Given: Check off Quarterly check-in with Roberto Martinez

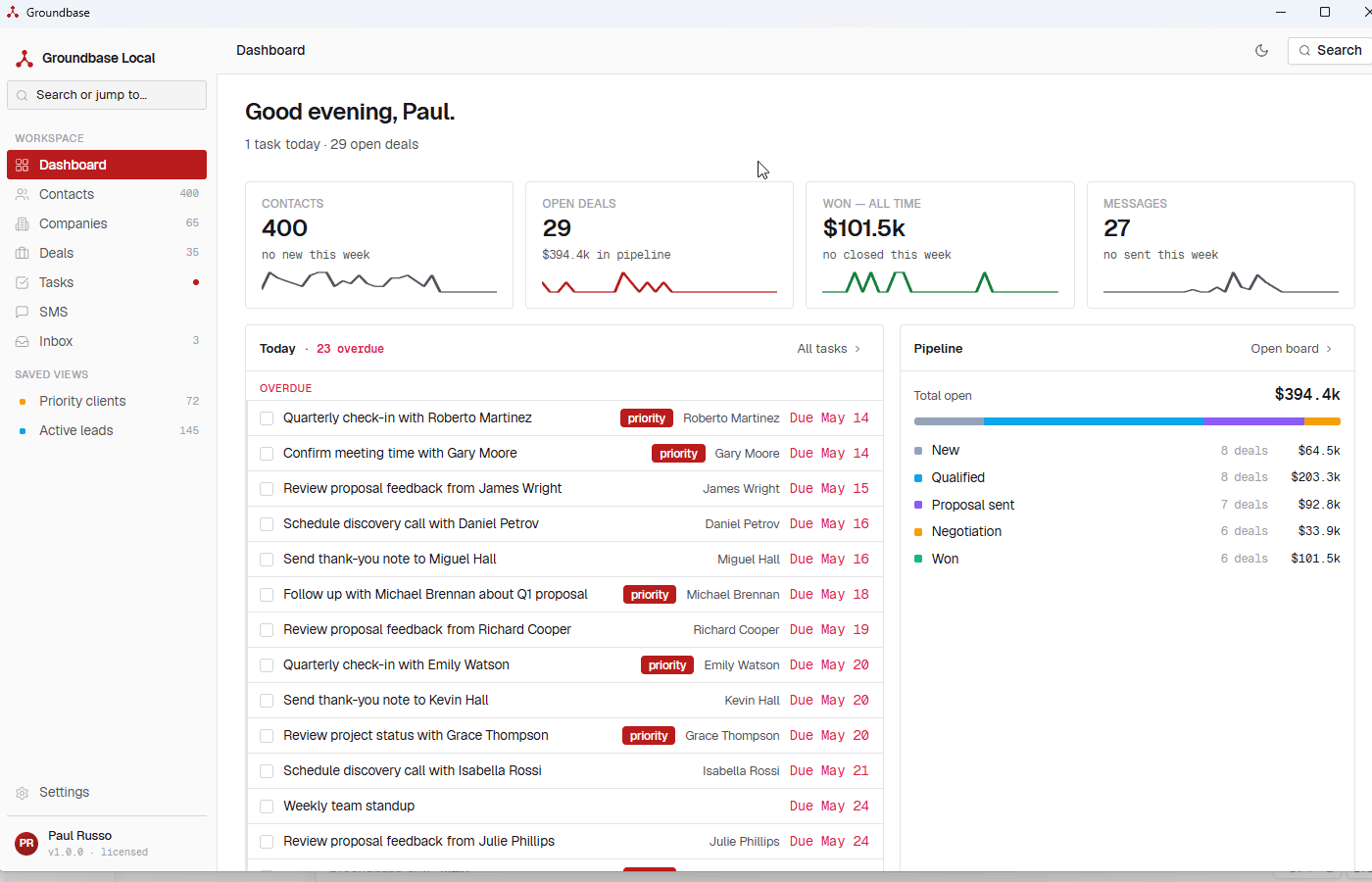Looking at the screenshot, I should click(267, 418).
